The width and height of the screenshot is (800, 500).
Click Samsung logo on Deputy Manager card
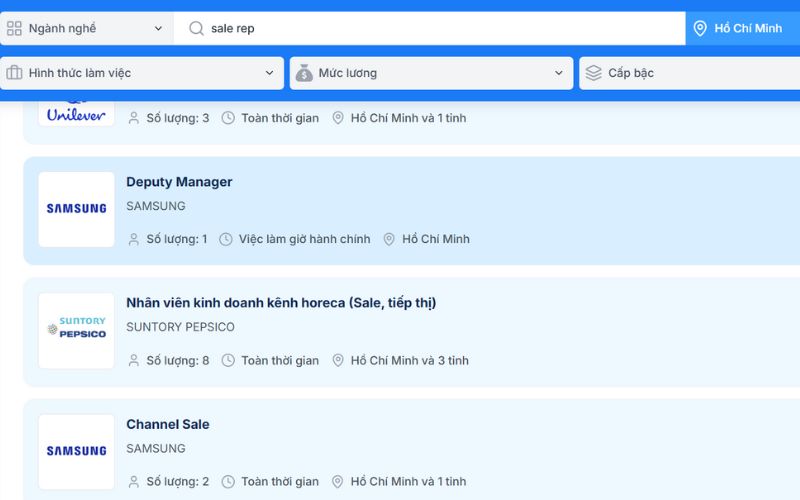point(77,209)
